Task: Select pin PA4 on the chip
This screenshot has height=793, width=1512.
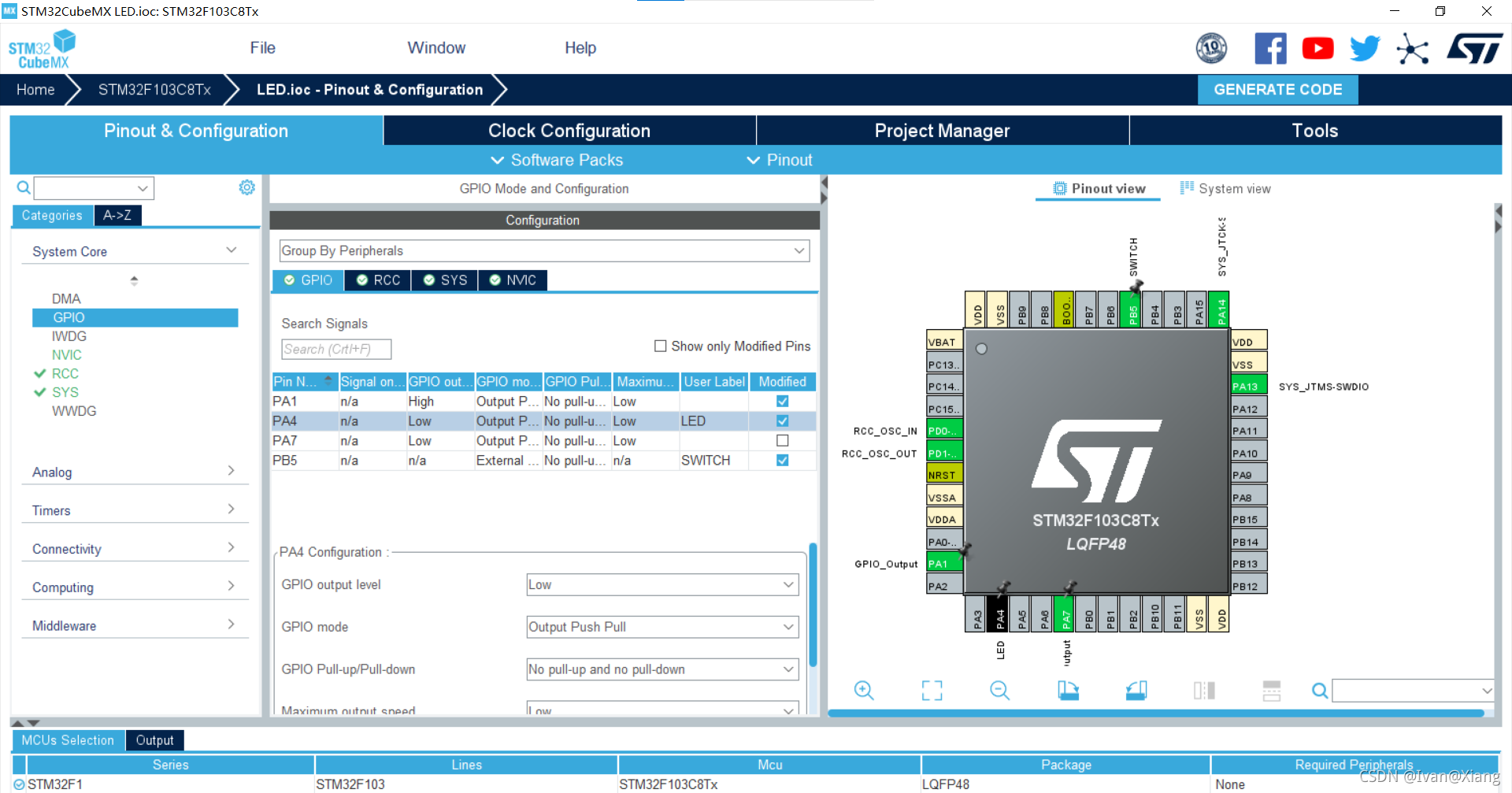Action: 999,614
